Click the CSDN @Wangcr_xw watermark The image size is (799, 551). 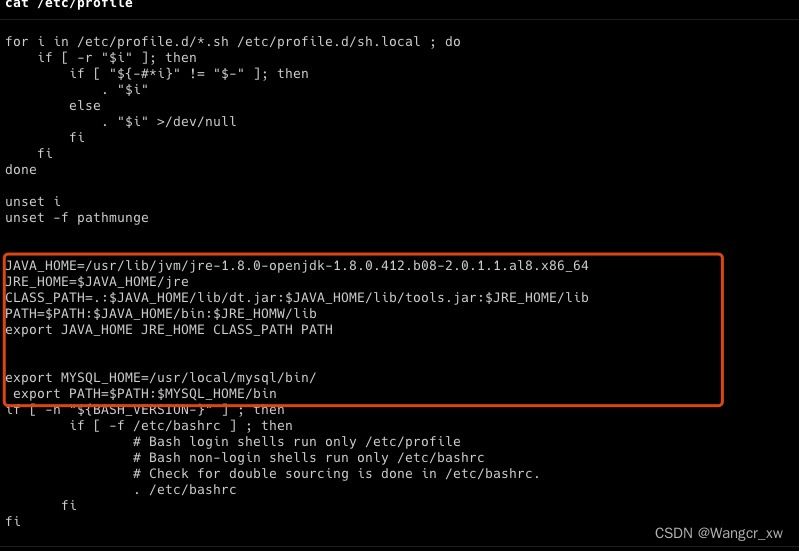pyautogui.click(x=718, y=533)
